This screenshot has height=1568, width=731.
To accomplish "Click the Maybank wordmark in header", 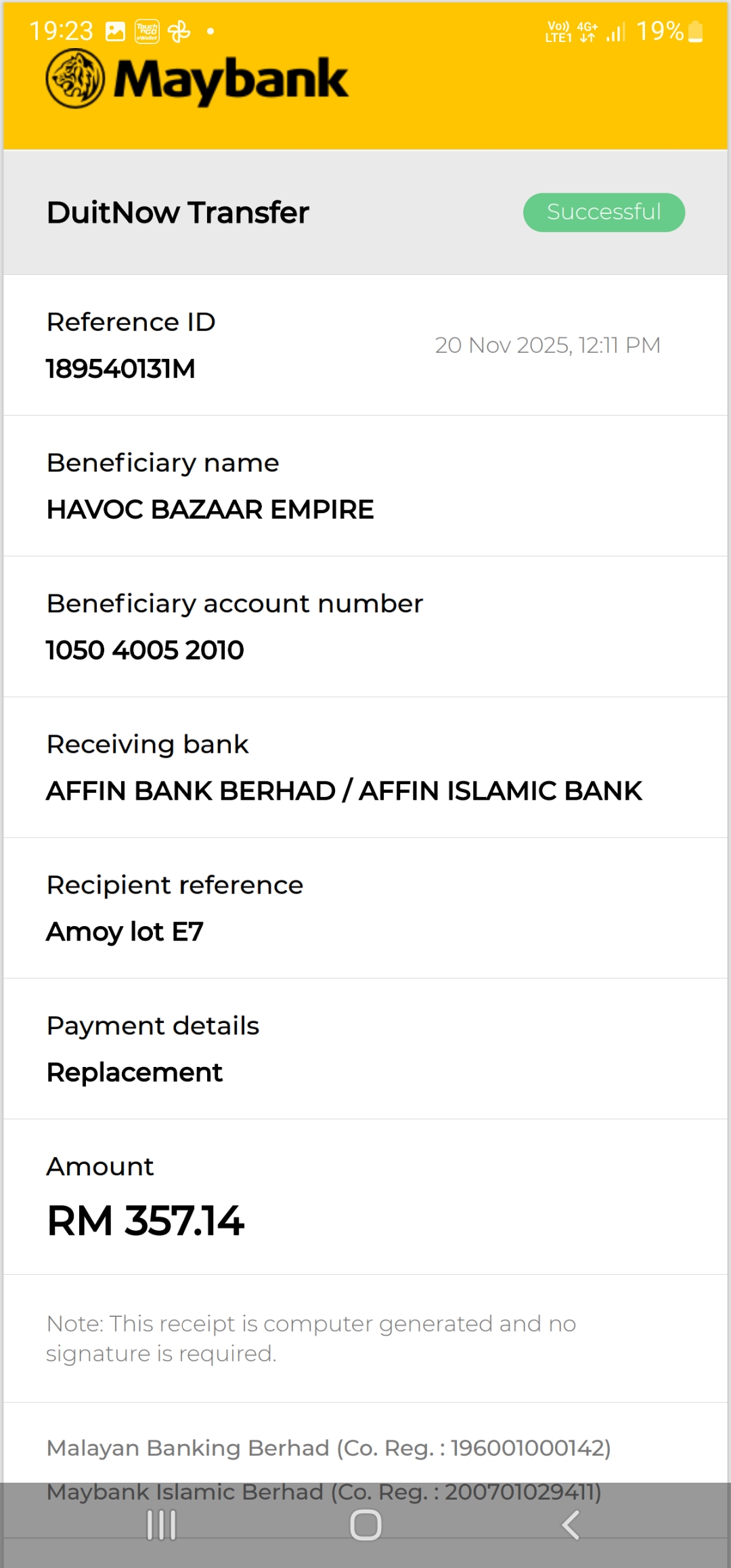I will click(x=231, y=80).
